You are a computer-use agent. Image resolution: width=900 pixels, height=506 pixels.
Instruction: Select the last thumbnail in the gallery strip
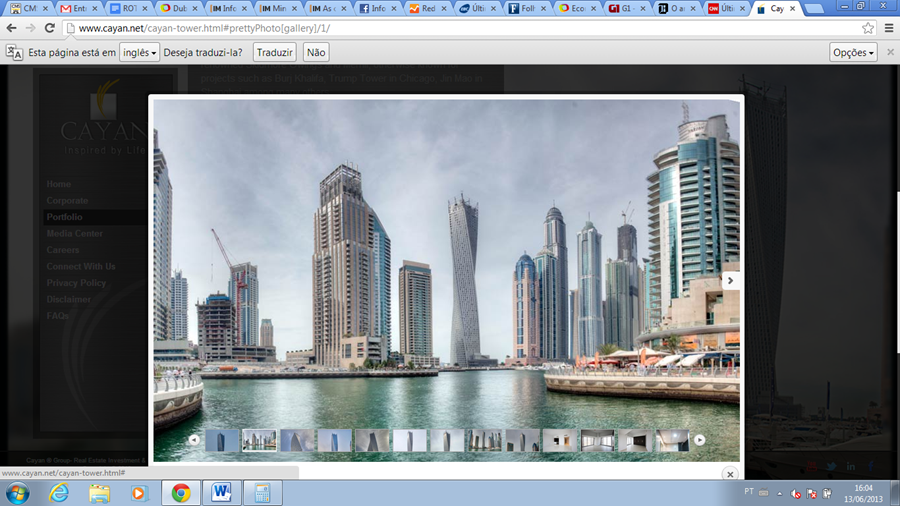[x=672, y=440]
